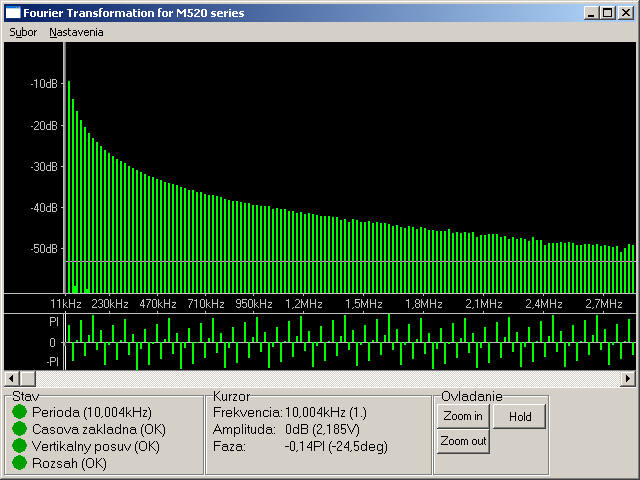
Task: Click the Vertikalny posuv (OK) text
Action: (96, 446)
